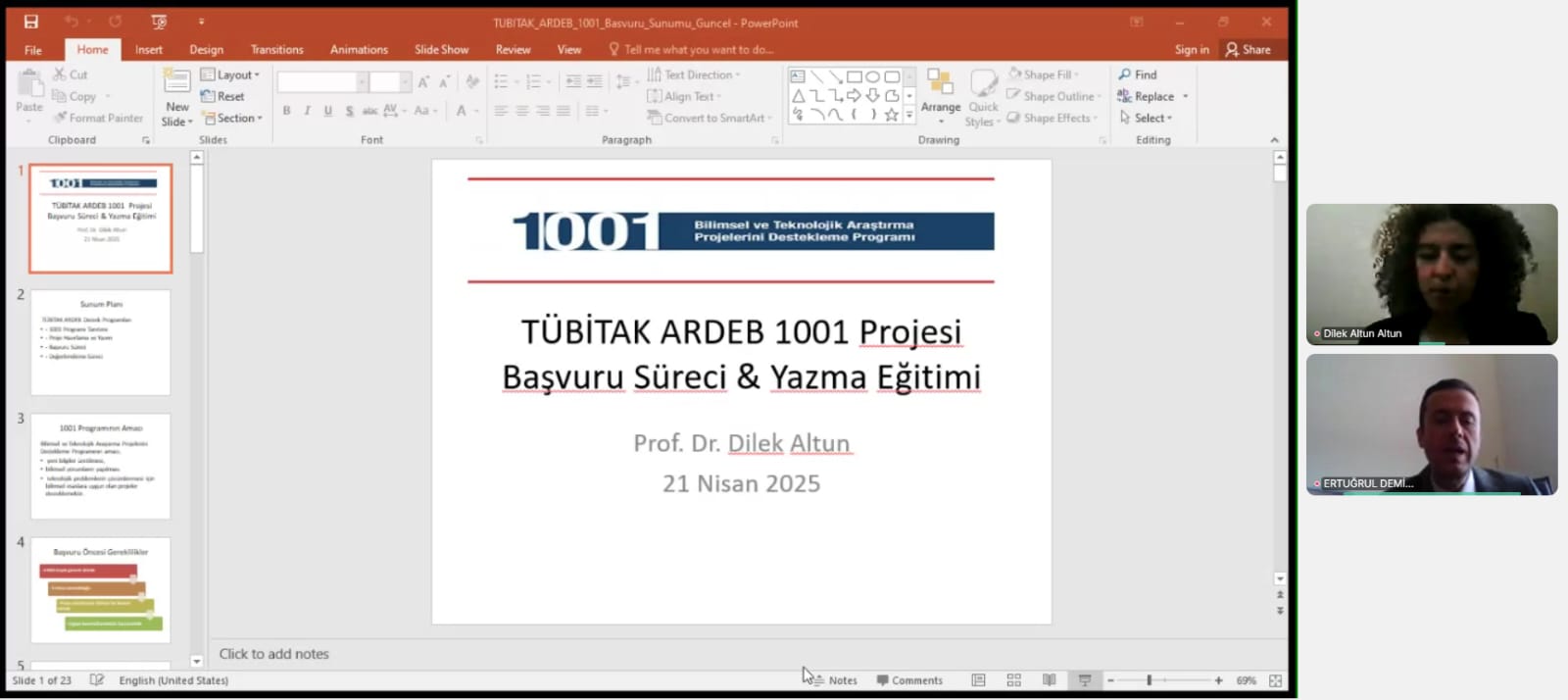Toggle Notes pane in status bar
Image resolution: width=1568 pixels, height=700 pixels.
click(x=834, y=680)
